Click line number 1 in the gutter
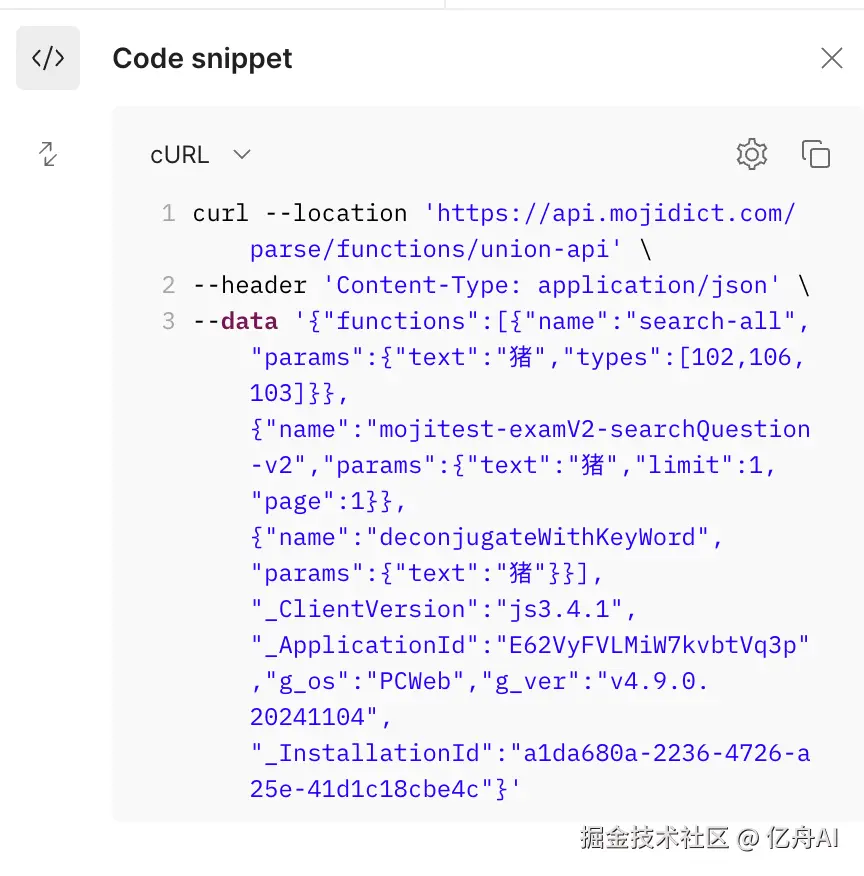The height and width of the screenshot is (876, 864). click(x=168, y=213)
